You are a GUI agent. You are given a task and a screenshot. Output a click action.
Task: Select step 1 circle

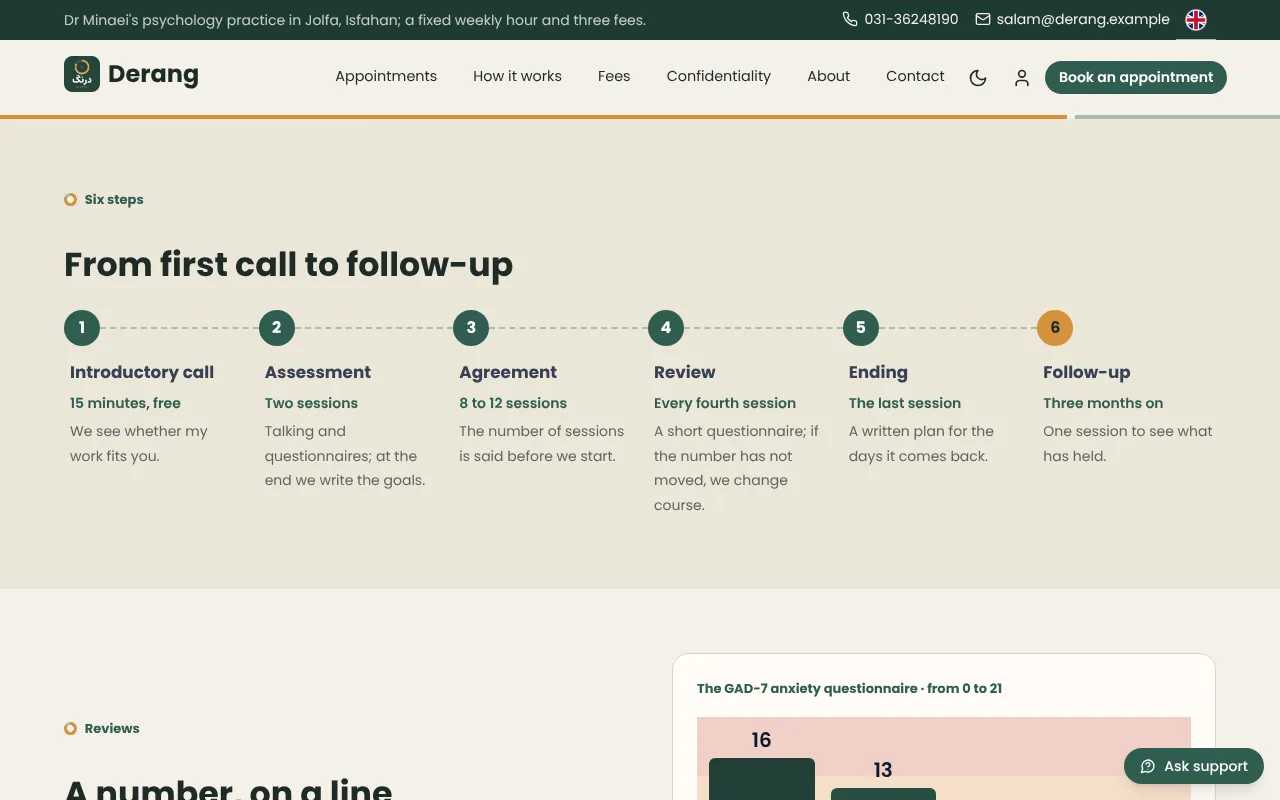82,328
